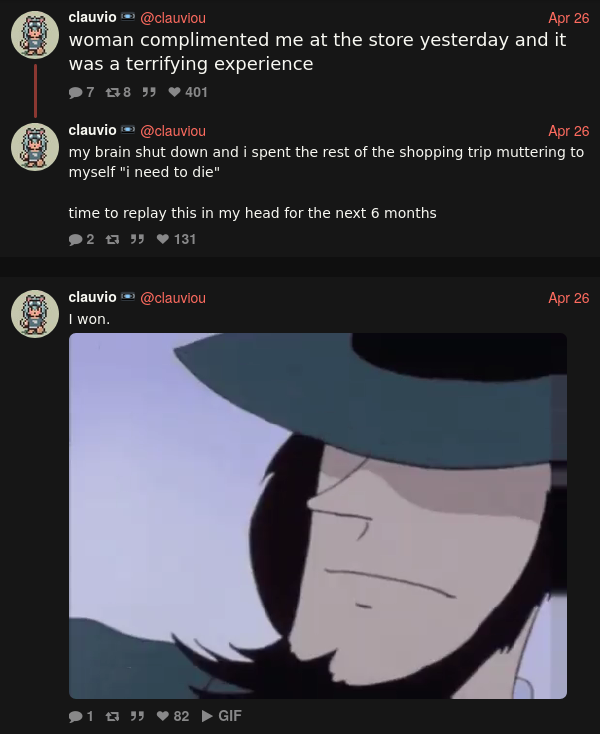Click clauvio display name on 'I won.' tweet
Image resolution: width=600 pixels, height=734 pixels.
click(92, 297)
